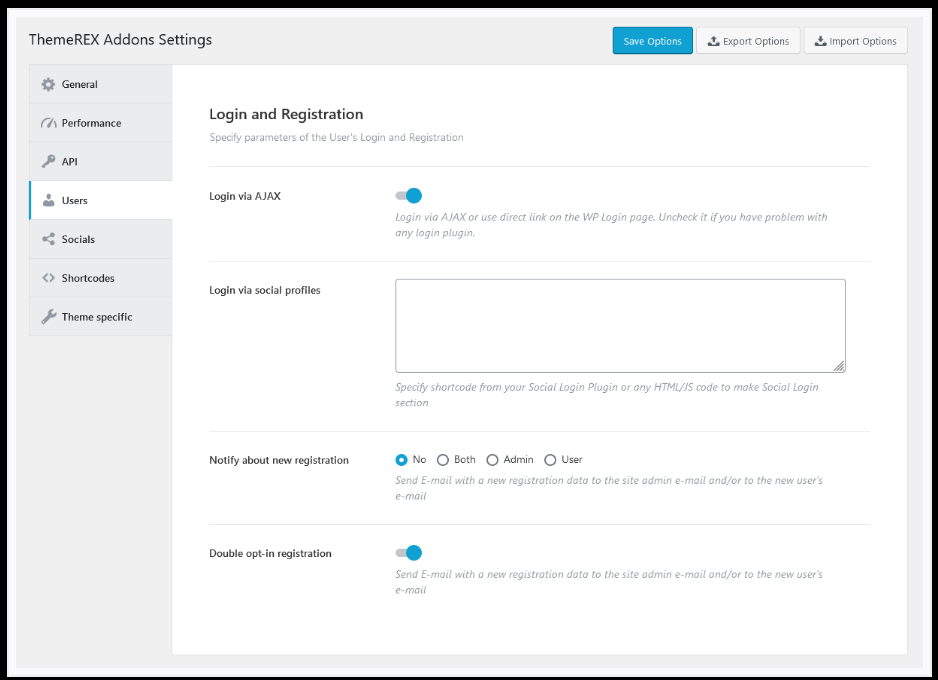Save the addon options
938x680 pixels.
click(x=653, y=41)
